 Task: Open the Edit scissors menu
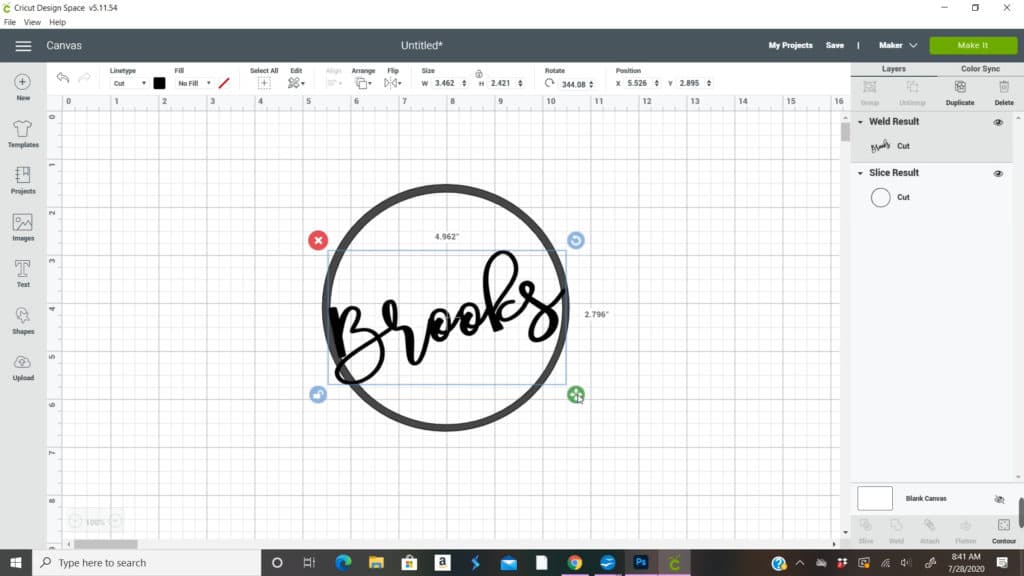click(x=296, y=83)
